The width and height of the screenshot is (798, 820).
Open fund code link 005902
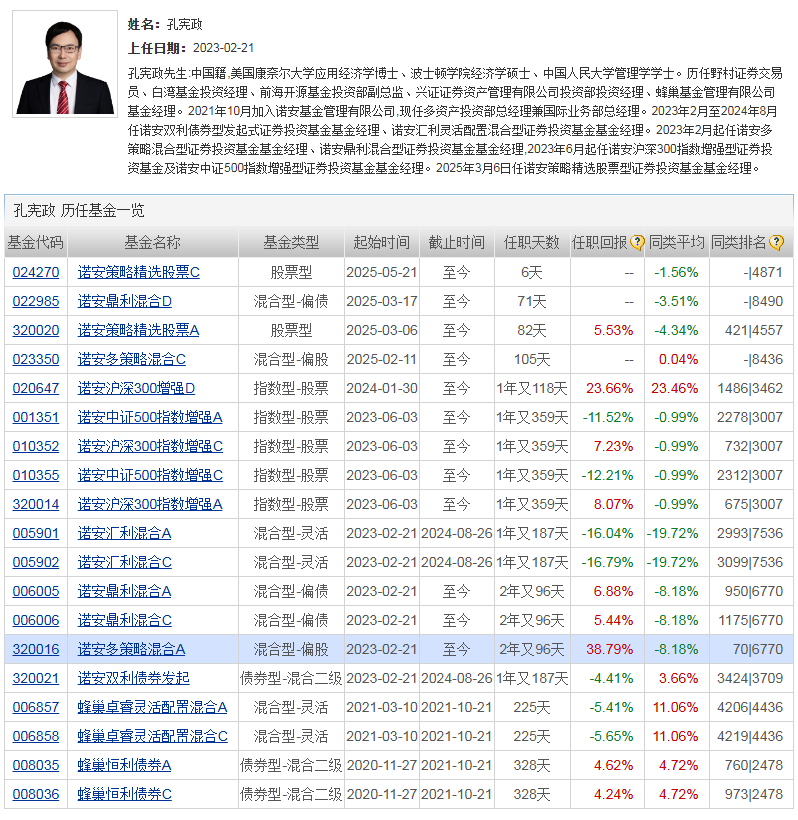[36, 563]
